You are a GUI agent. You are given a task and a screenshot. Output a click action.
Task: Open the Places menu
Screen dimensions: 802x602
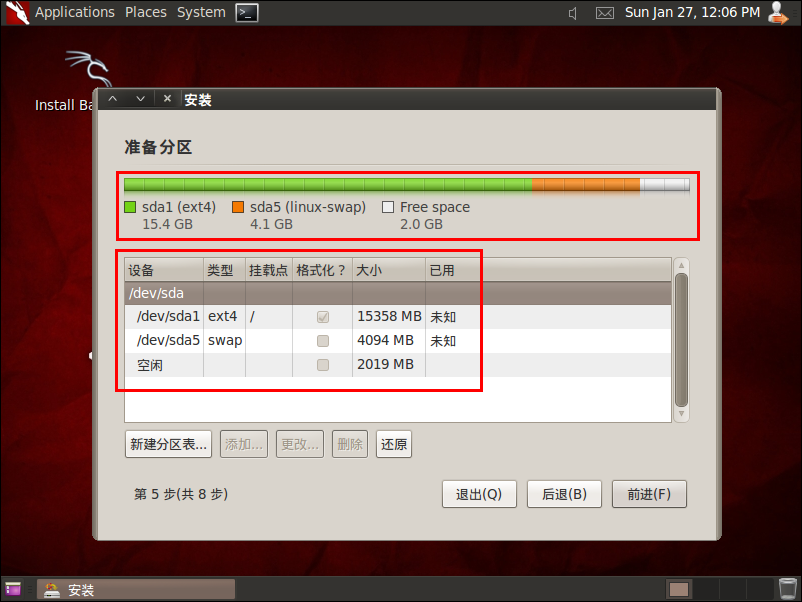(146, 12)
